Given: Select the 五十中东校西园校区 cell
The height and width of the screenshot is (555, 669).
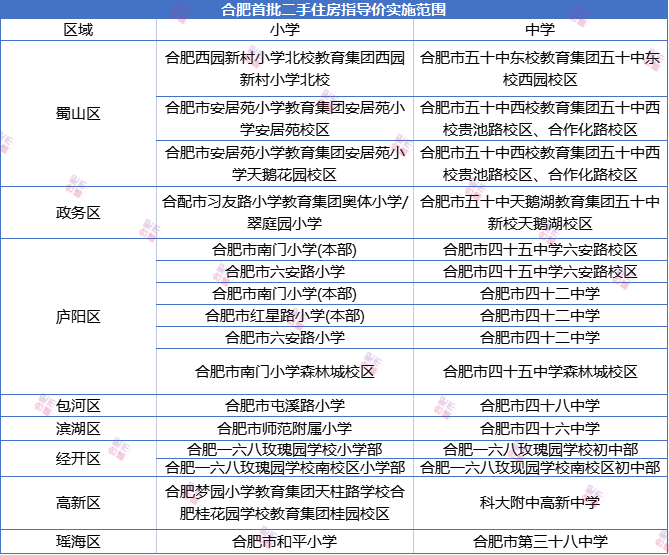Looking at the screenshot, I should click(540, 69).
